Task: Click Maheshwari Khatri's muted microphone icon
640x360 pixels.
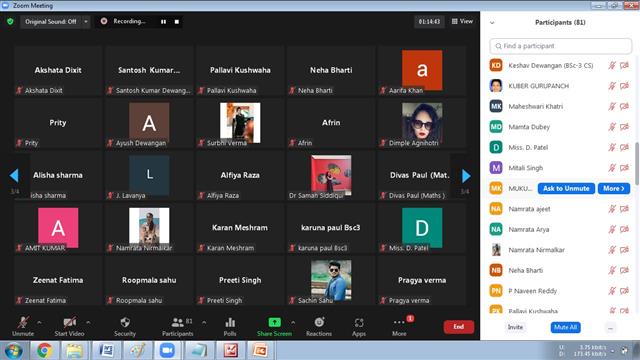Action: point(612,107)
